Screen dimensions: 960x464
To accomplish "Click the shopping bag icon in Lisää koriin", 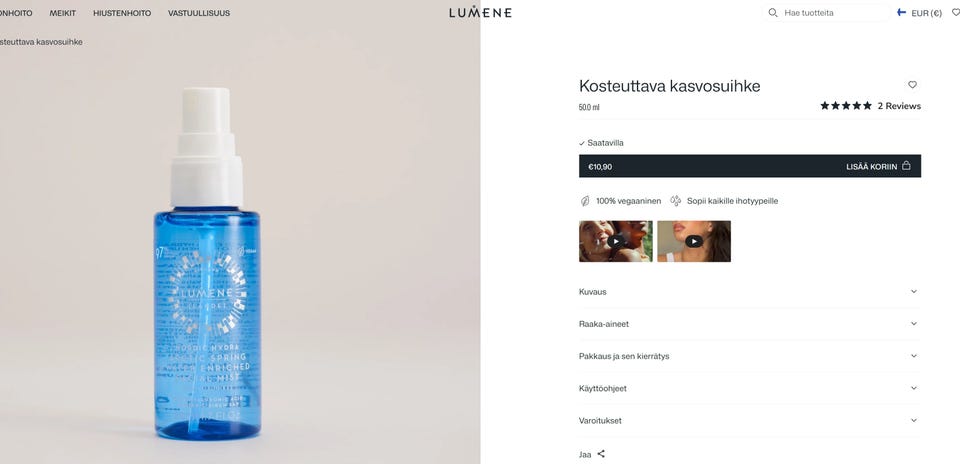I will point(906,166).
